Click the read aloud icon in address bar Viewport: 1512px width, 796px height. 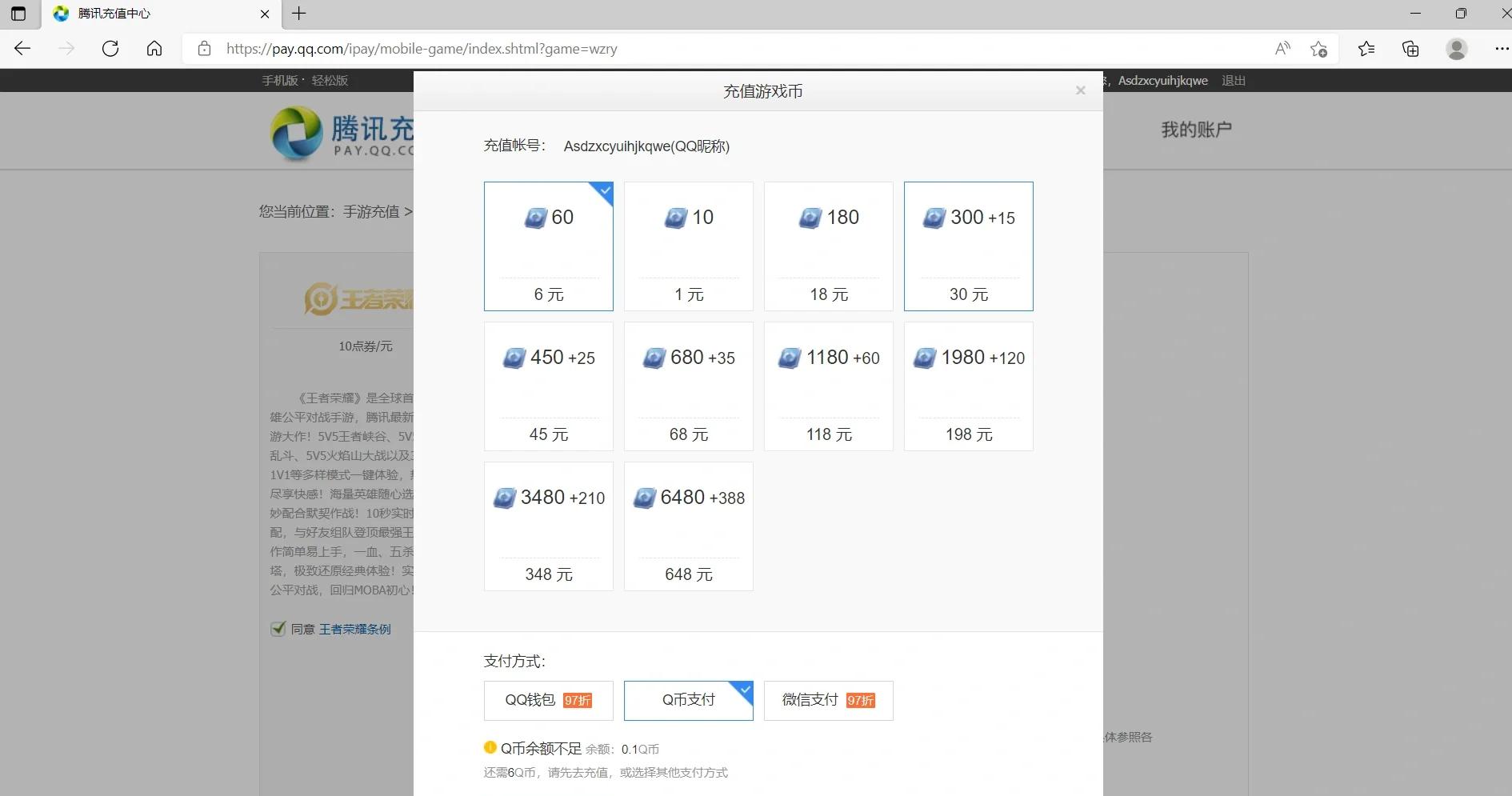(x=1282, y=49)
